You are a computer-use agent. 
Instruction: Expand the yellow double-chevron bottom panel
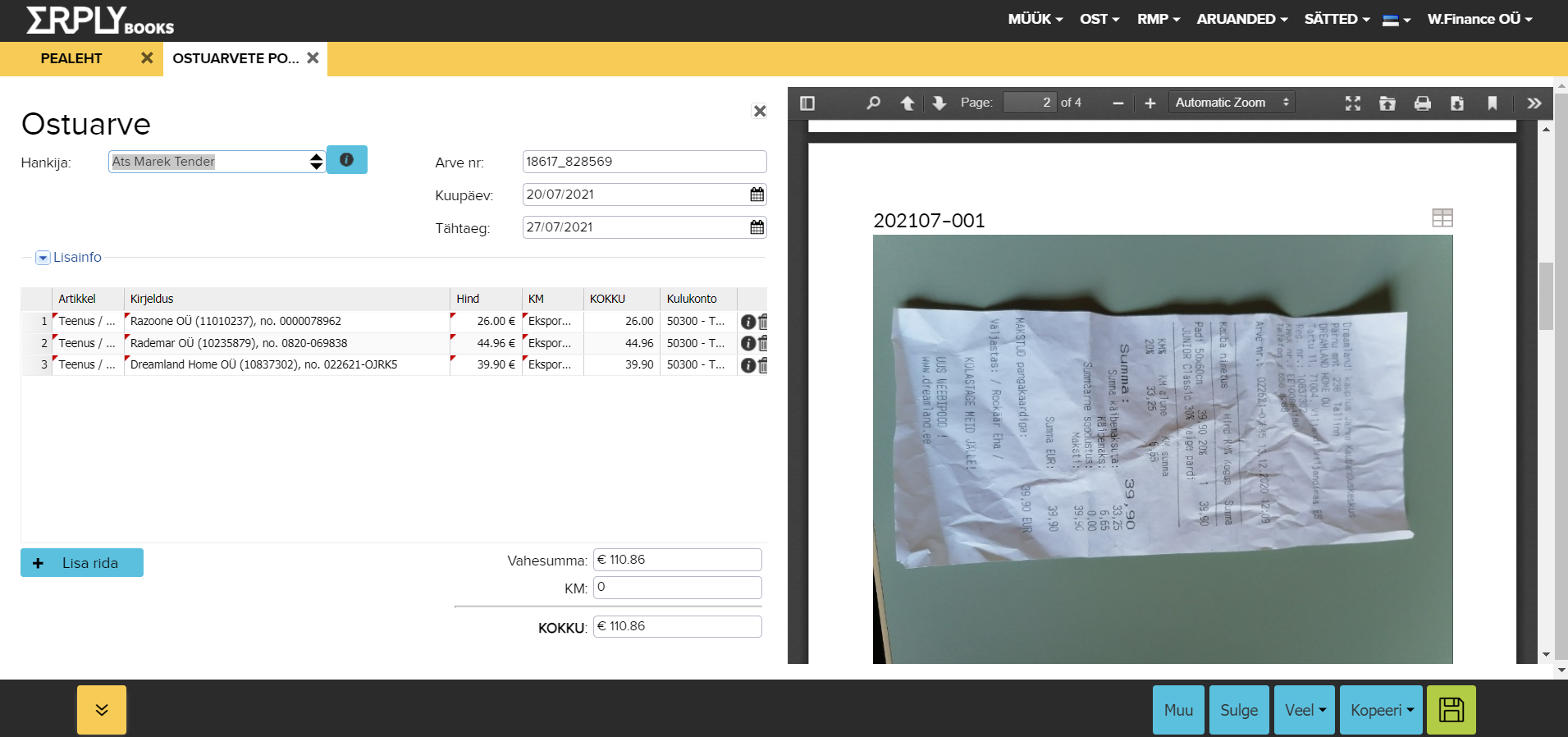(x=102, y=710)
